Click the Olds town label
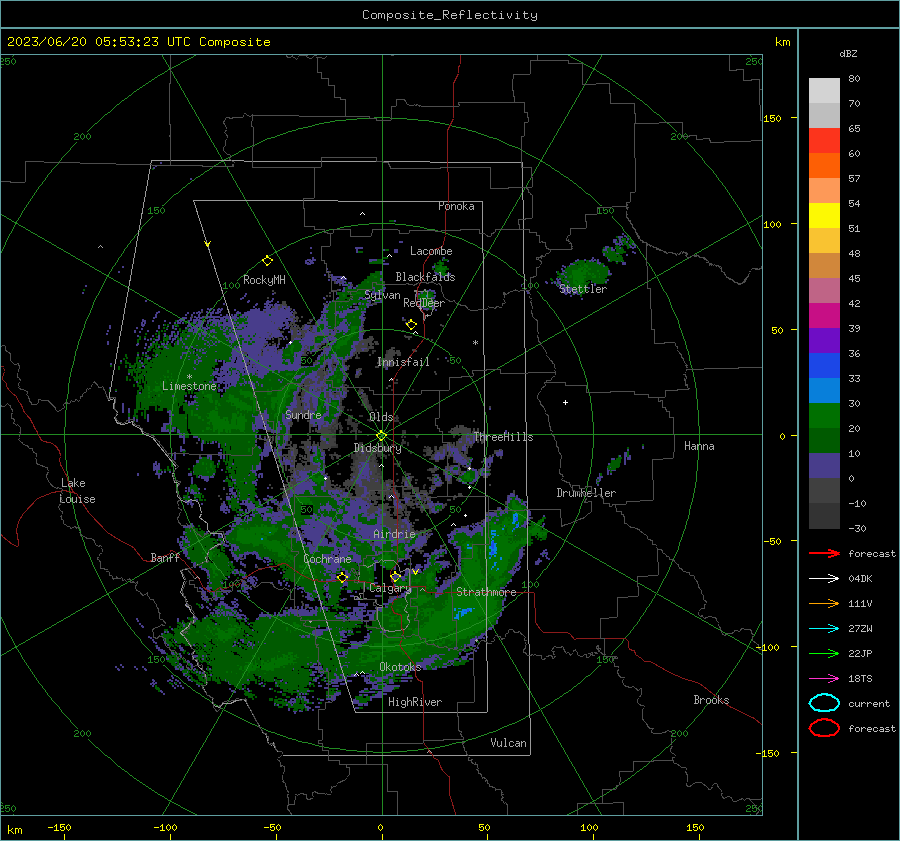Screen dimensions: 900x841 click(x=381, y=417)
